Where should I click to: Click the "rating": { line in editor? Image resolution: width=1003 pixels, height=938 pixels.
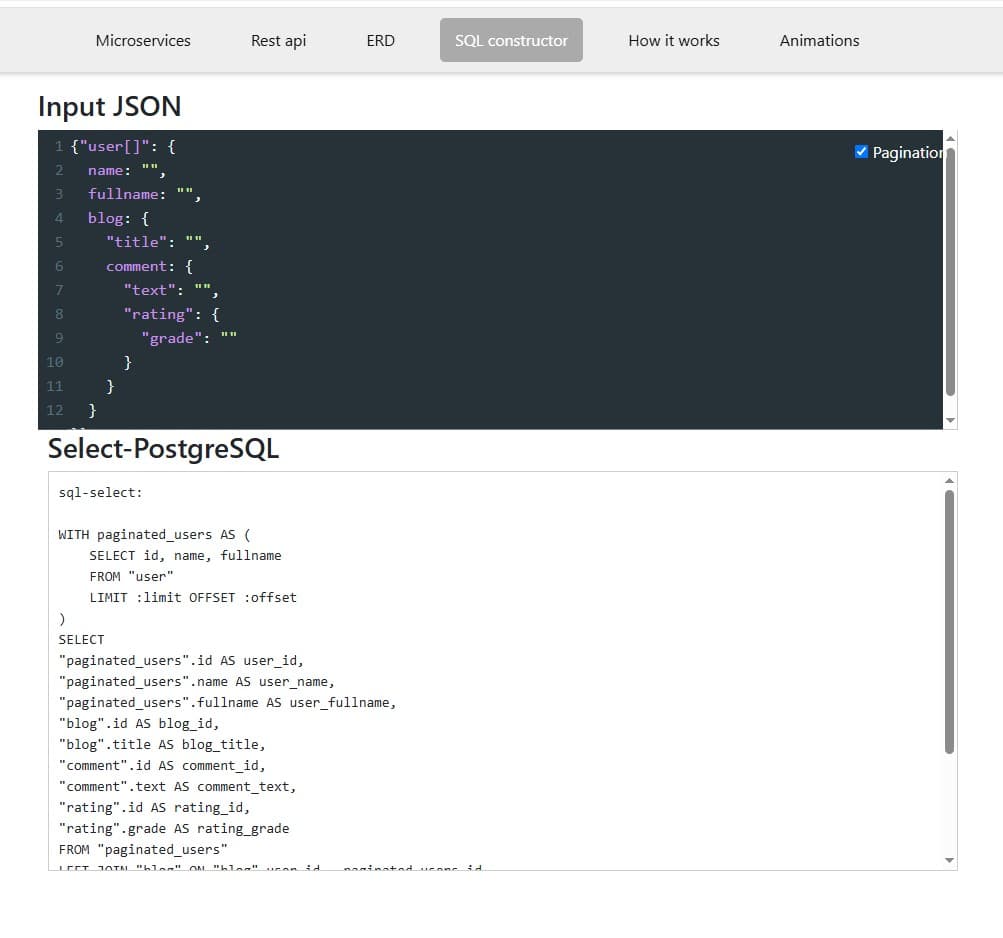coord(171,315)
